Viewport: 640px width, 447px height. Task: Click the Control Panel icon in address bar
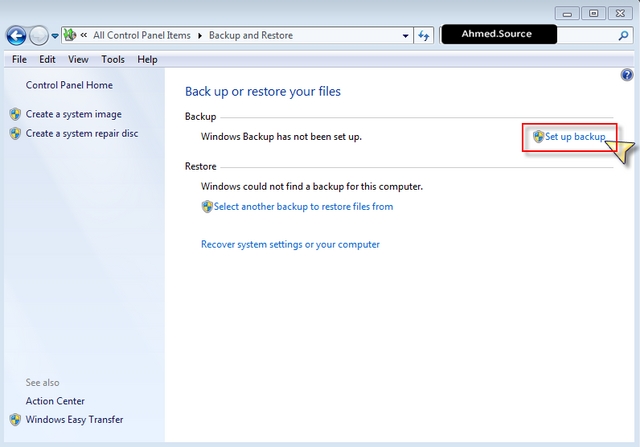coord(70,35)
